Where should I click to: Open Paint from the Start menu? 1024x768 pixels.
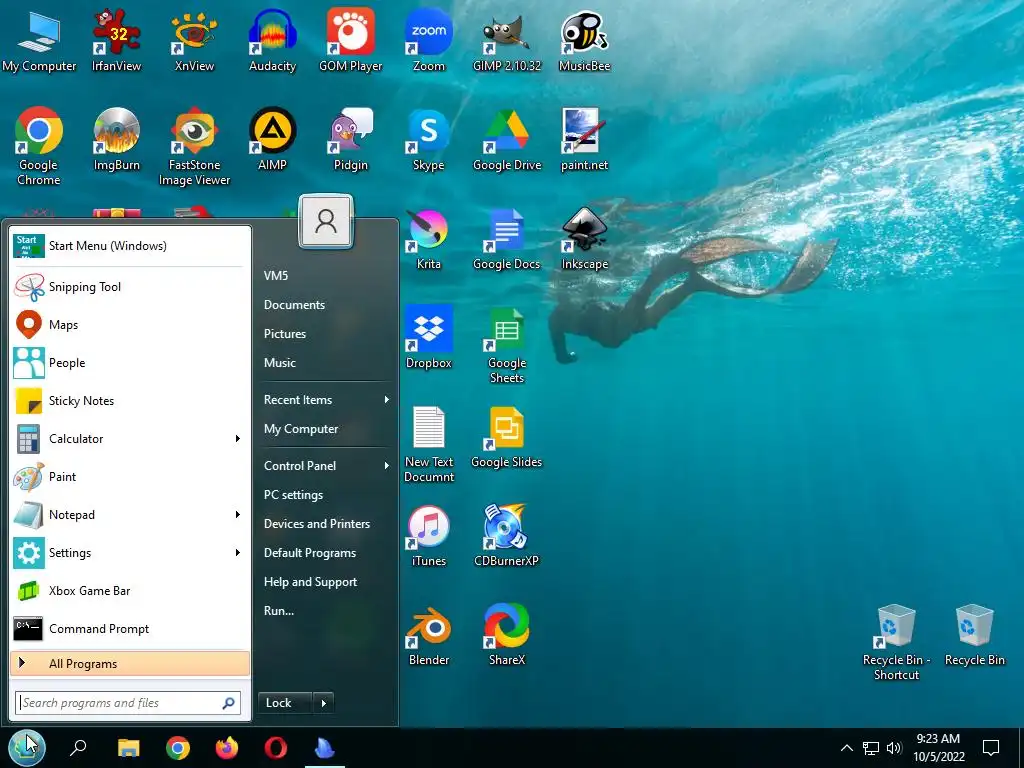tap(130, 477)
